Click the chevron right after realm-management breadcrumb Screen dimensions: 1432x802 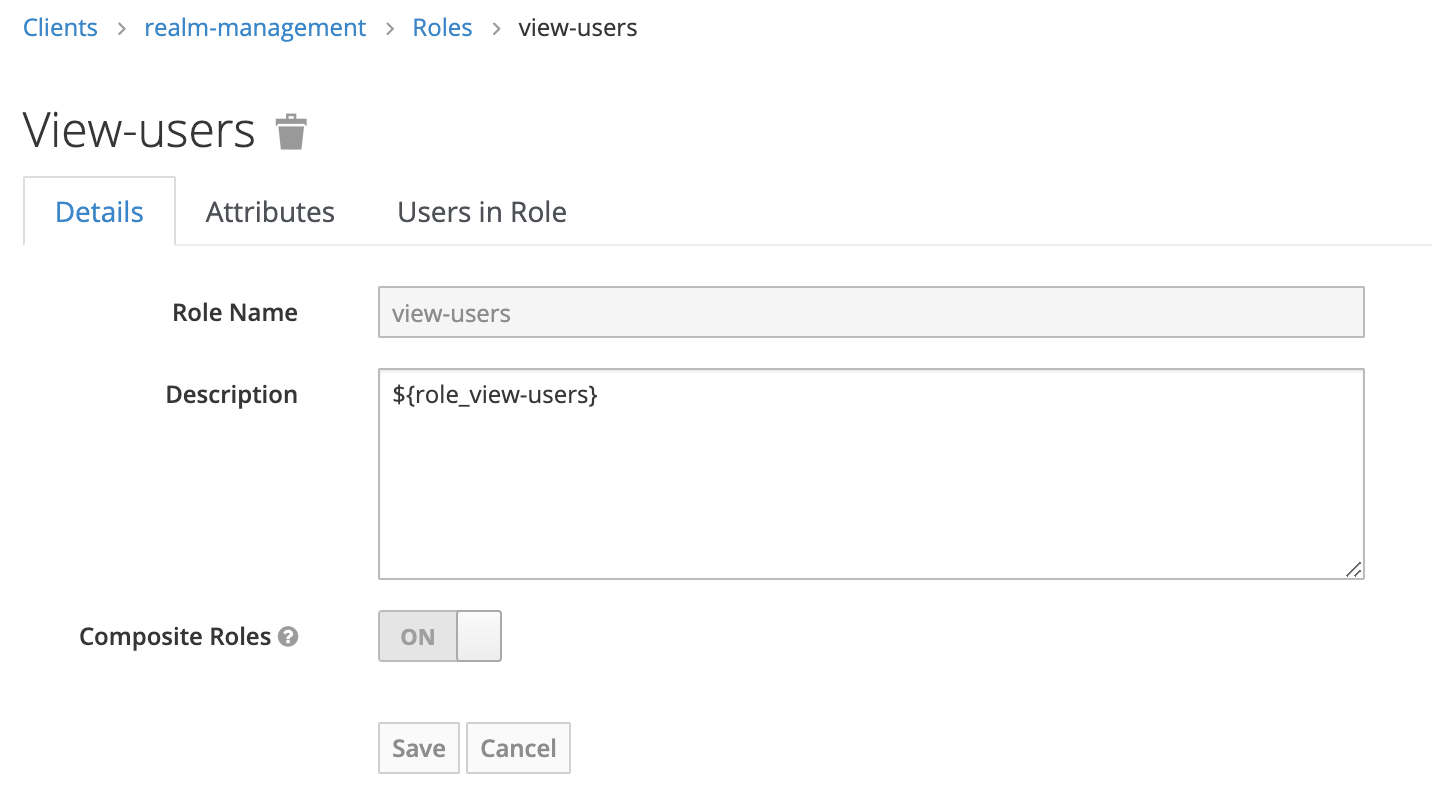click(x=389, y=28)
